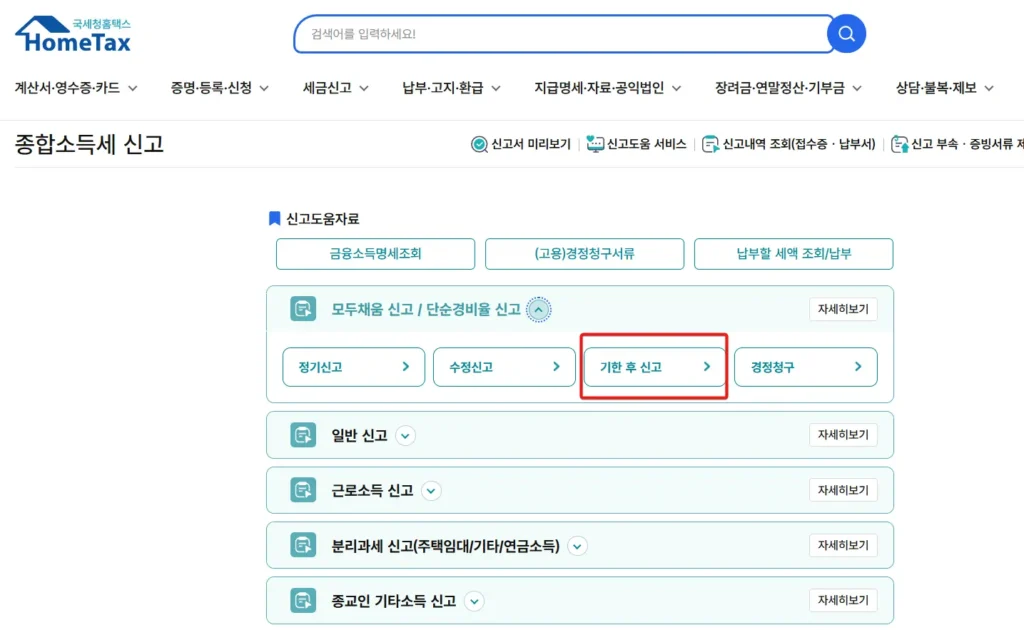Open 자세히보기 for 근로소득 신고
The width and height of the screenshot is (1024, 630).
tap(843, 490)
